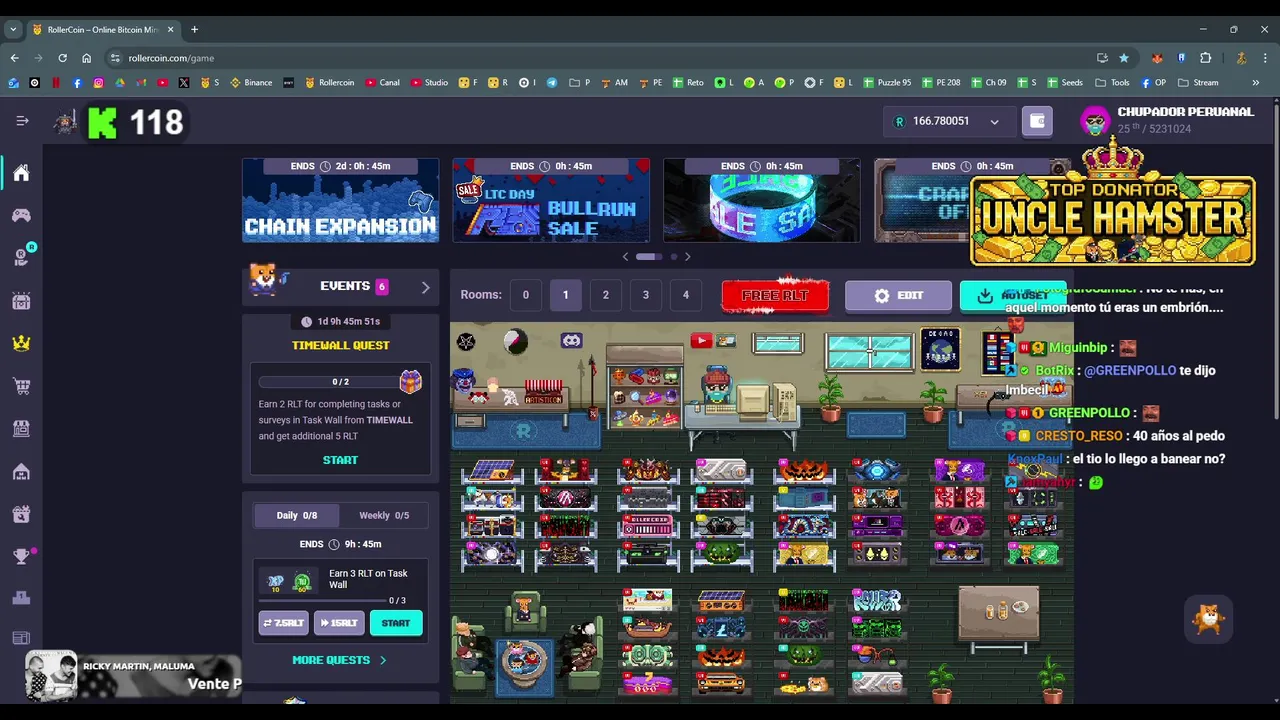The height and width of the screenshot is (720, 1280).
Task: Expand the Events panel arrow
Action: tap(425, 287)
